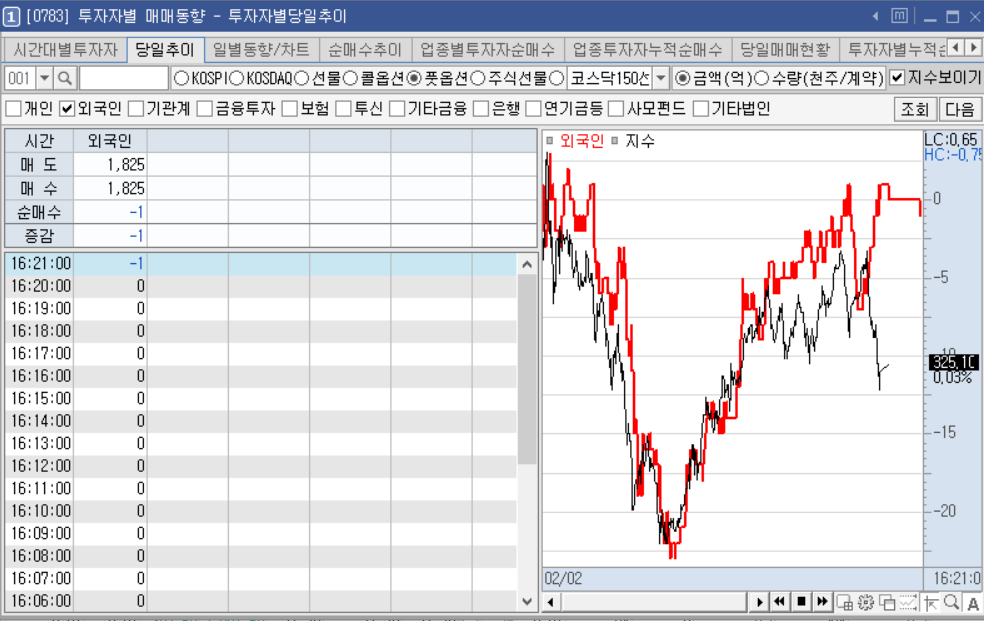Click the dotted line chart icon
The height and width of the screenshot is (621, 984).
click(908, 602)
